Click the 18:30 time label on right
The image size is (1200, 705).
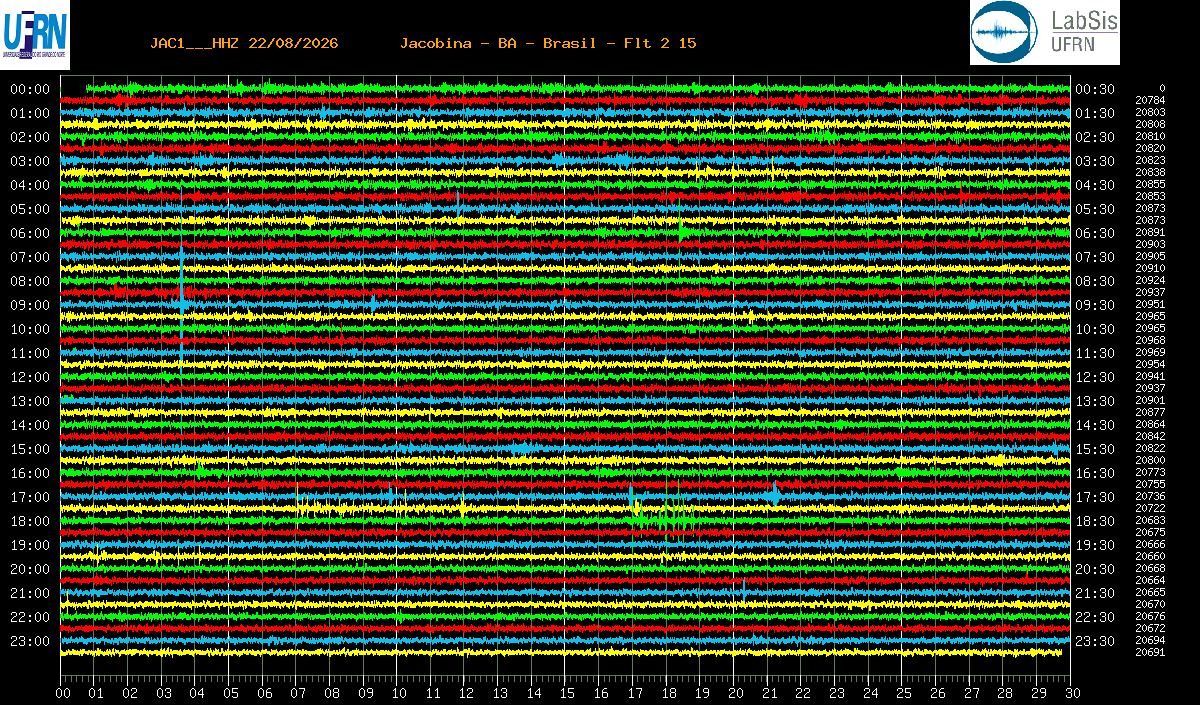click(1095, 521)
